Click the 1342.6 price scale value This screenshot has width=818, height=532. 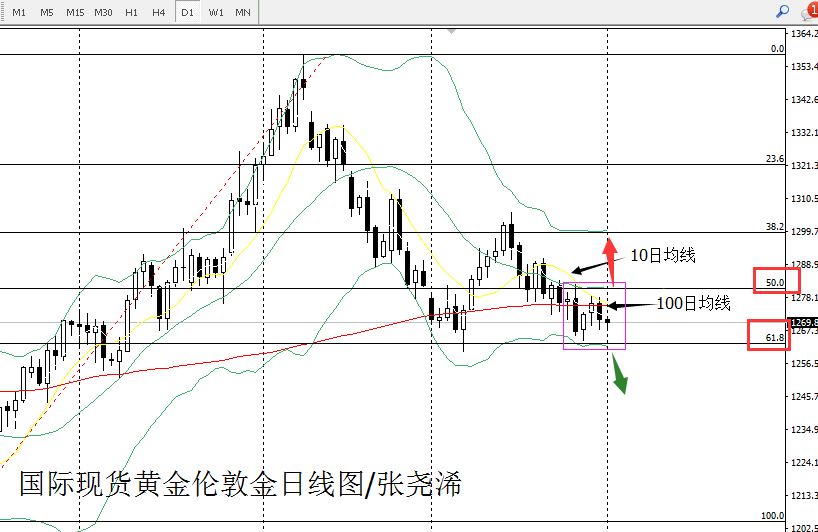coord(804,99)
